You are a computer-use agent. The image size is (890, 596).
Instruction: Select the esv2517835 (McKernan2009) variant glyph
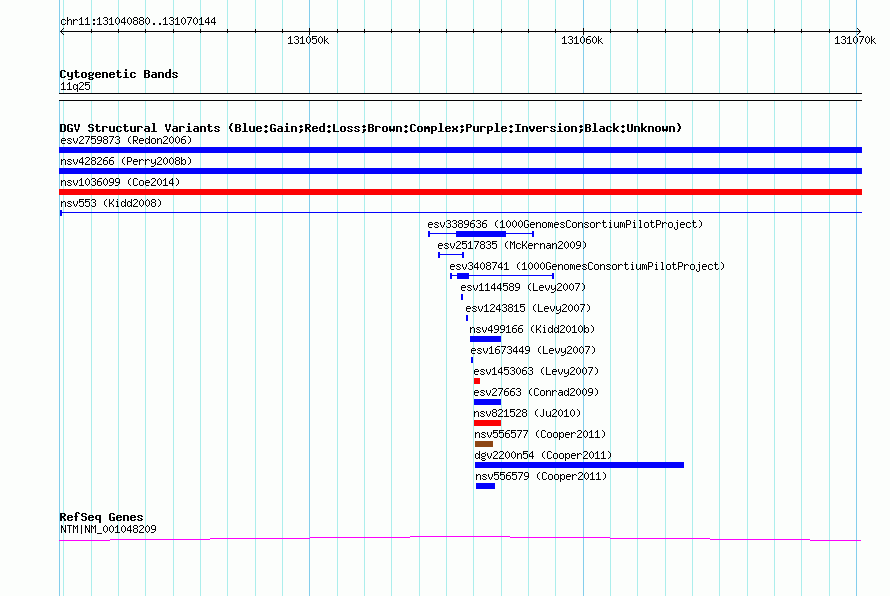coord(451,255)
